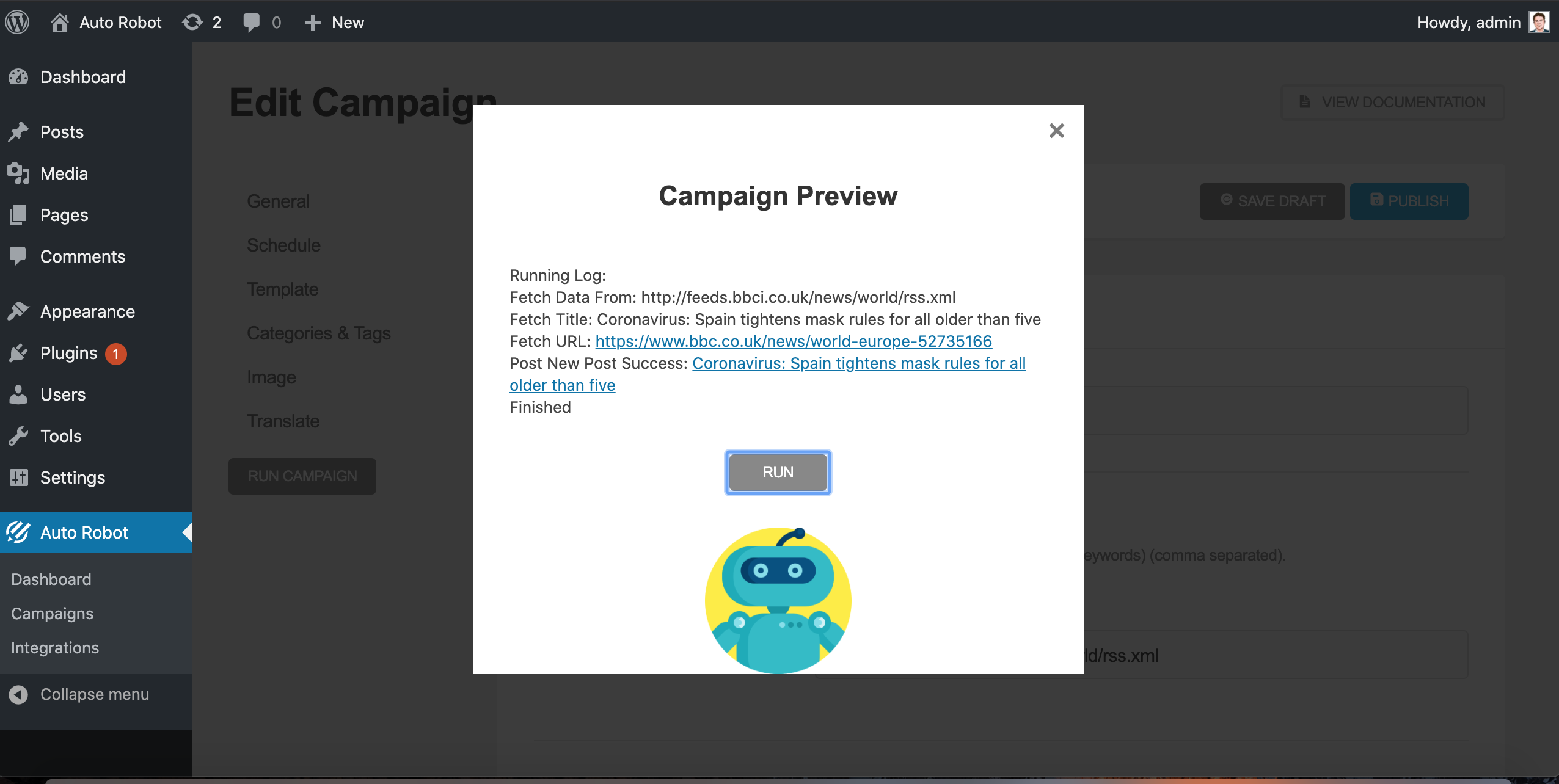Click the Appearance brush icon
Viewport: 1559px width, 784px height.
click(x=18, y=311)
